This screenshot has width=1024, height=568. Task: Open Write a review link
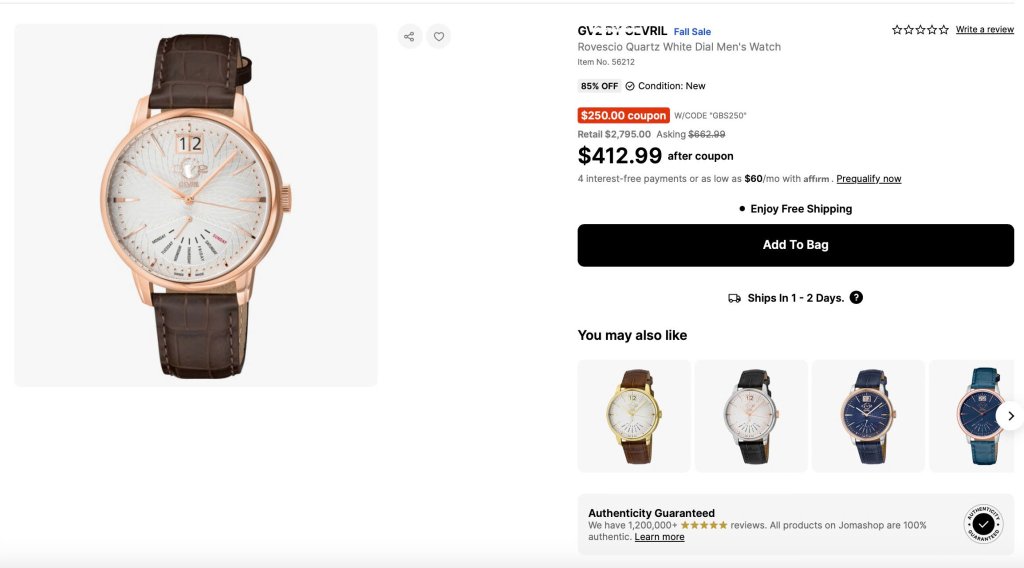coord(984,30)
